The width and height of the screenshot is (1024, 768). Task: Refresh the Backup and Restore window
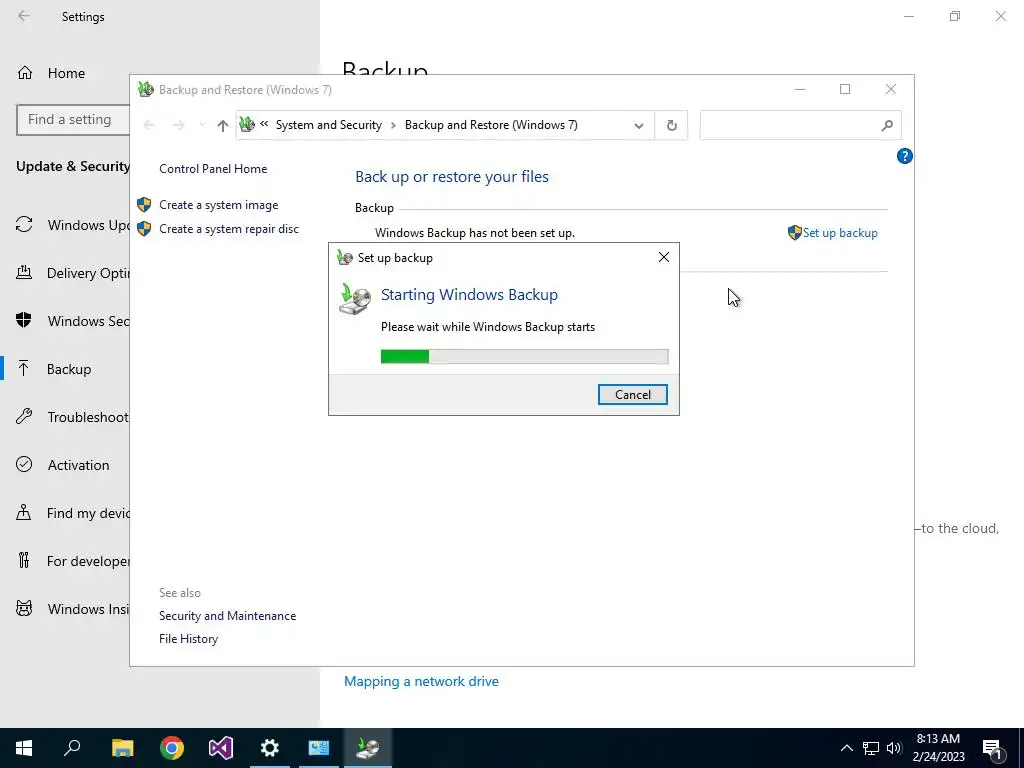click(x=671, y=125)
